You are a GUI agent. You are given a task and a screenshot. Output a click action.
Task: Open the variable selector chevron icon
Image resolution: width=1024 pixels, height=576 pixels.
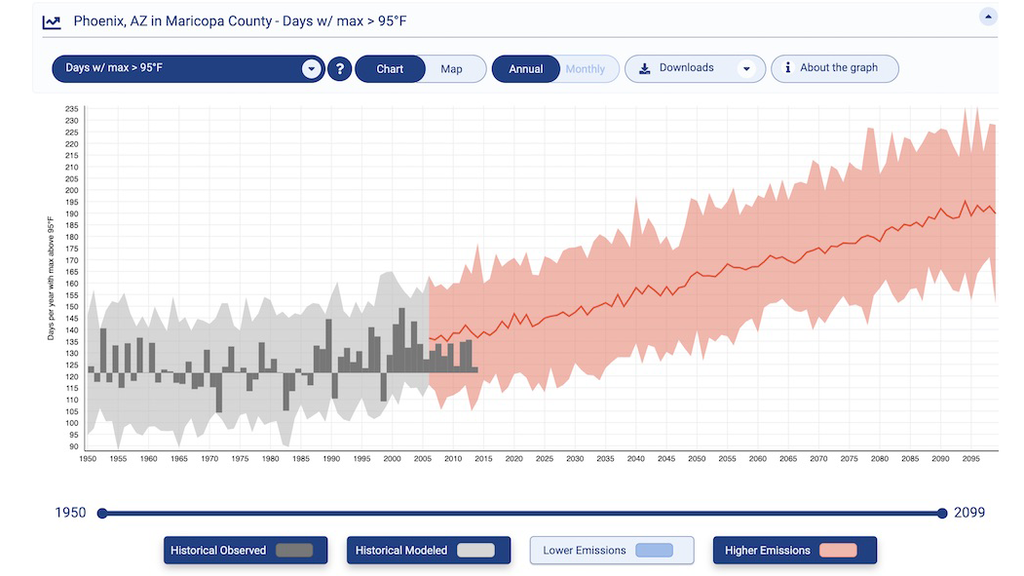311,68
